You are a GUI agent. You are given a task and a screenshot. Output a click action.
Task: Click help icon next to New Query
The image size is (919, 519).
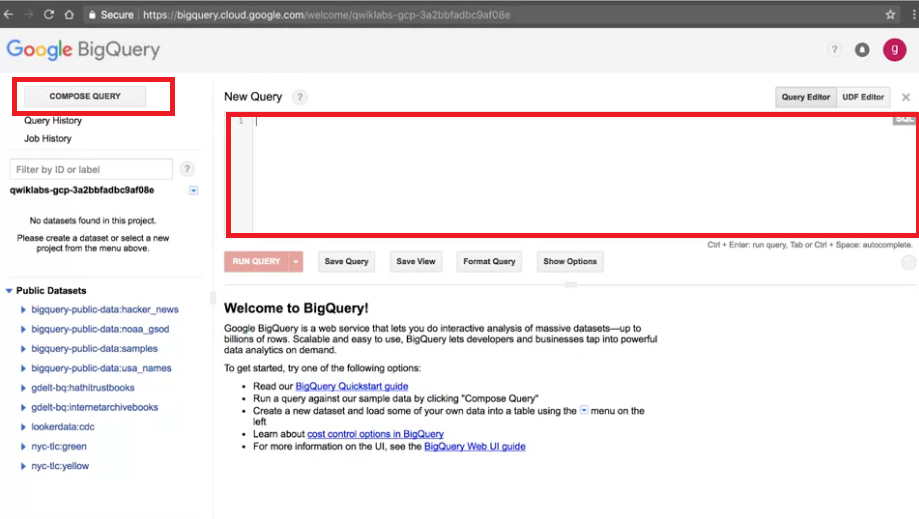pyautogui.click(x=299, y=97)
